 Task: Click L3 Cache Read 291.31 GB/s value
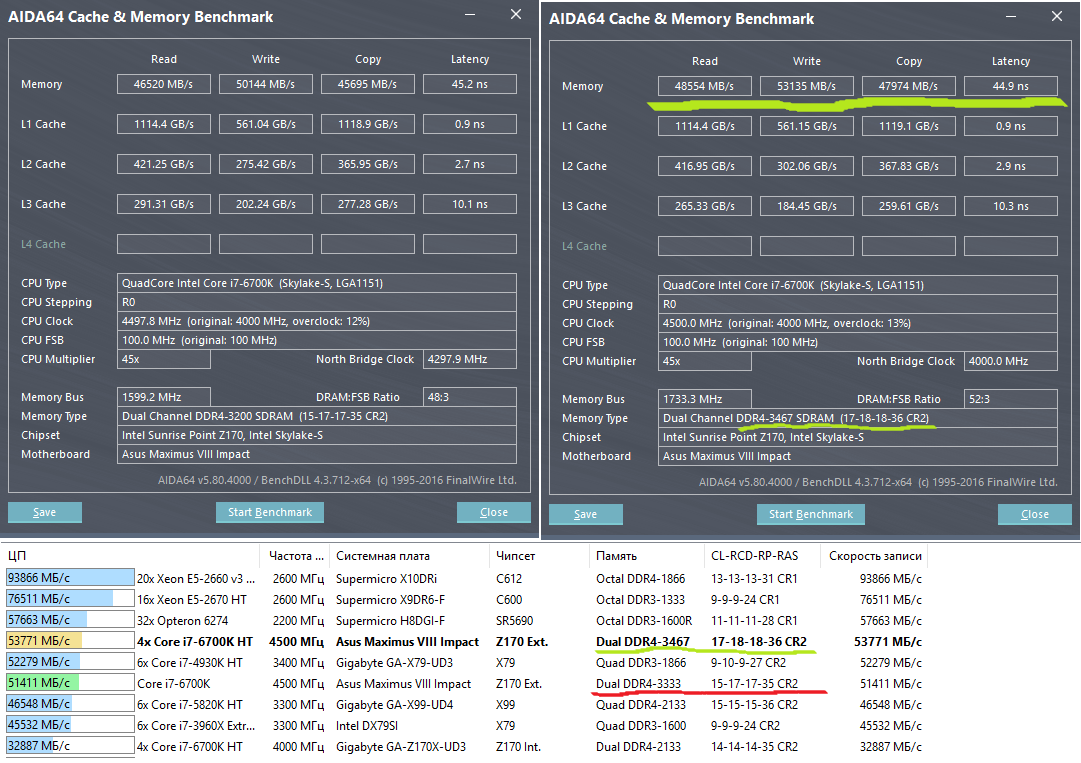point(163,204)
